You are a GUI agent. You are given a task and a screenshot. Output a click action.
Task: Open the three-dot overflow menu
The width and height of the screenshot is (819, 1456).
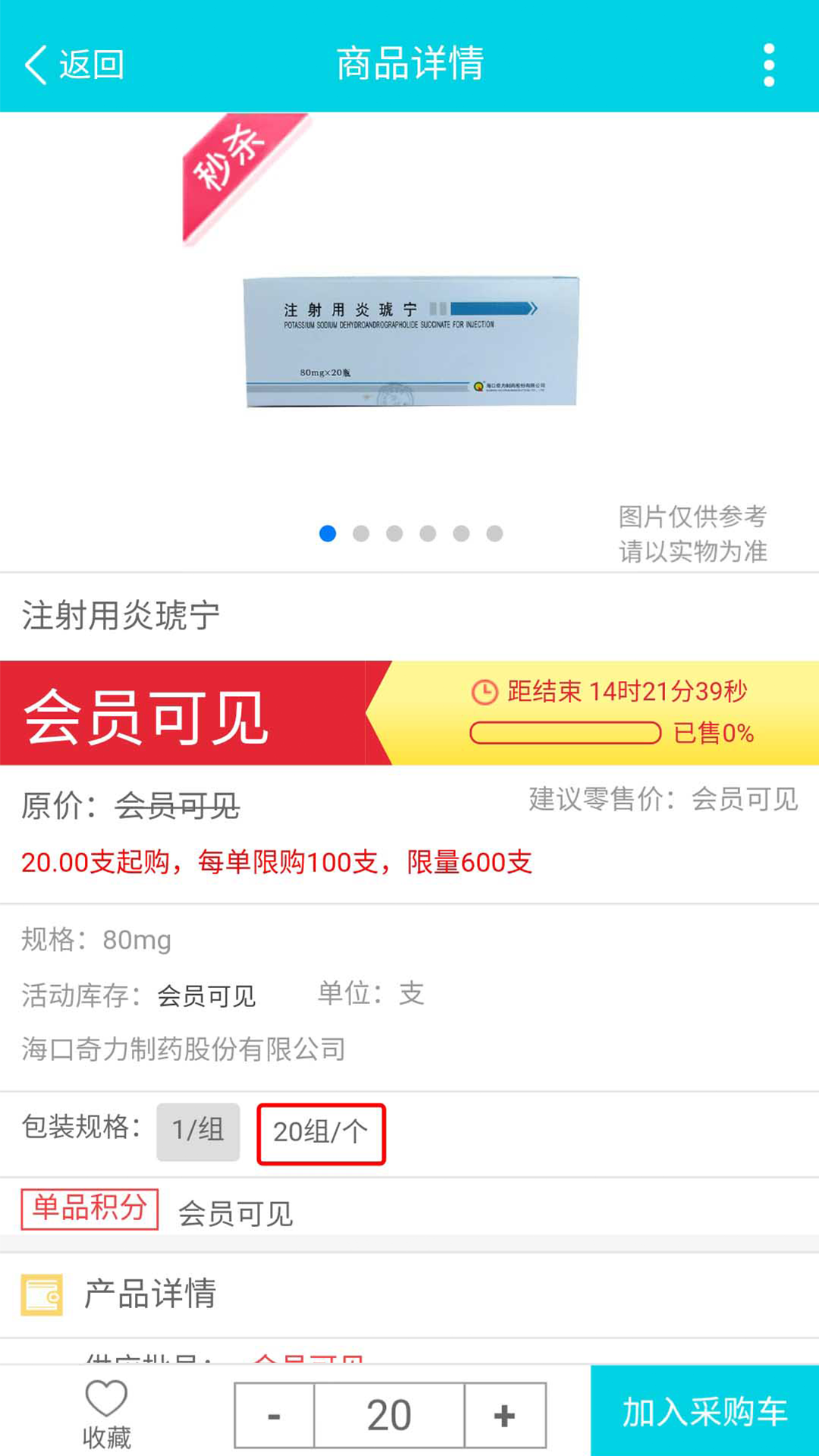click(769, 64)
